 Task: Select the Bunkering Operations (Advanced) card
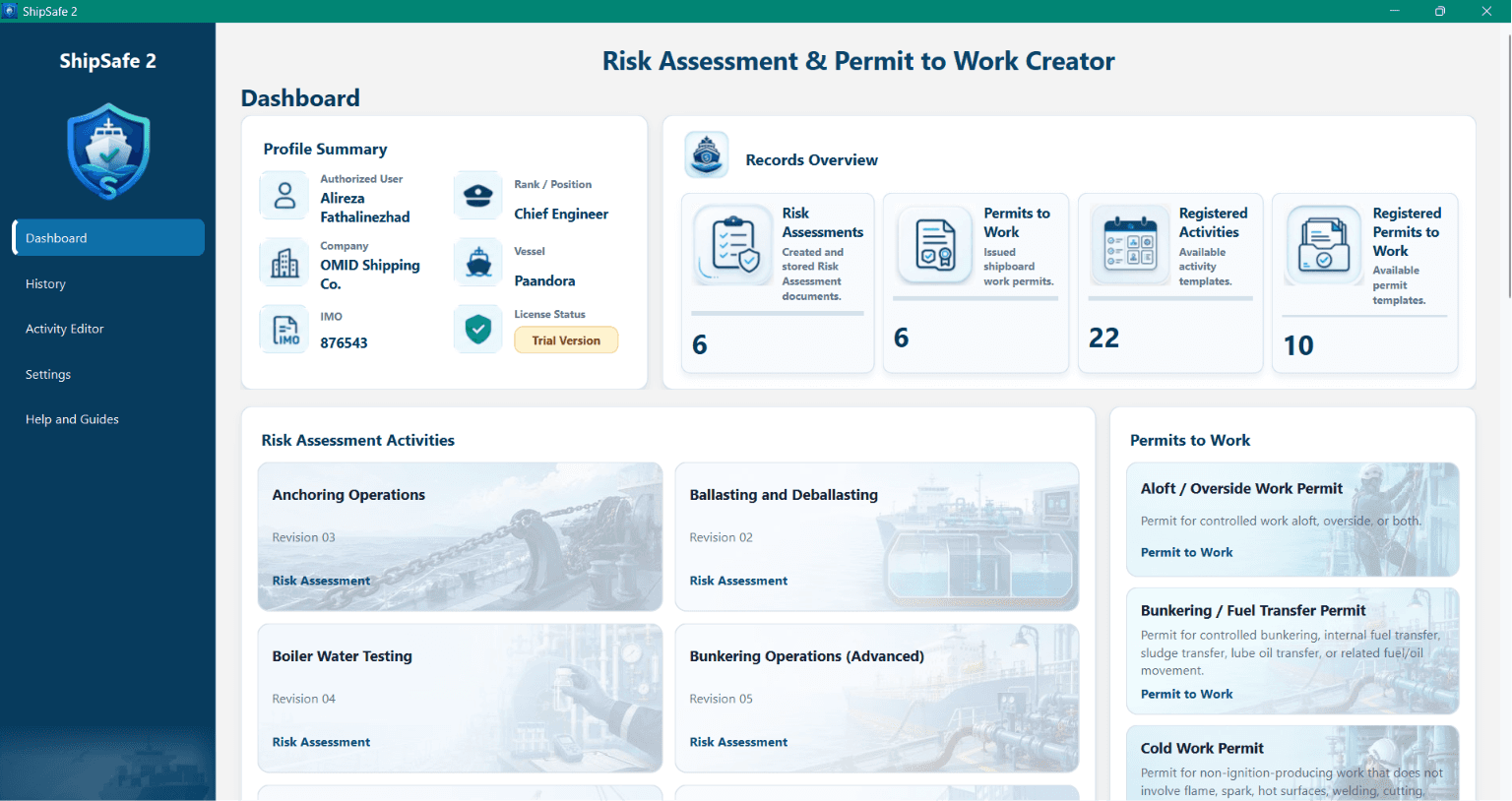pos(877,698)
